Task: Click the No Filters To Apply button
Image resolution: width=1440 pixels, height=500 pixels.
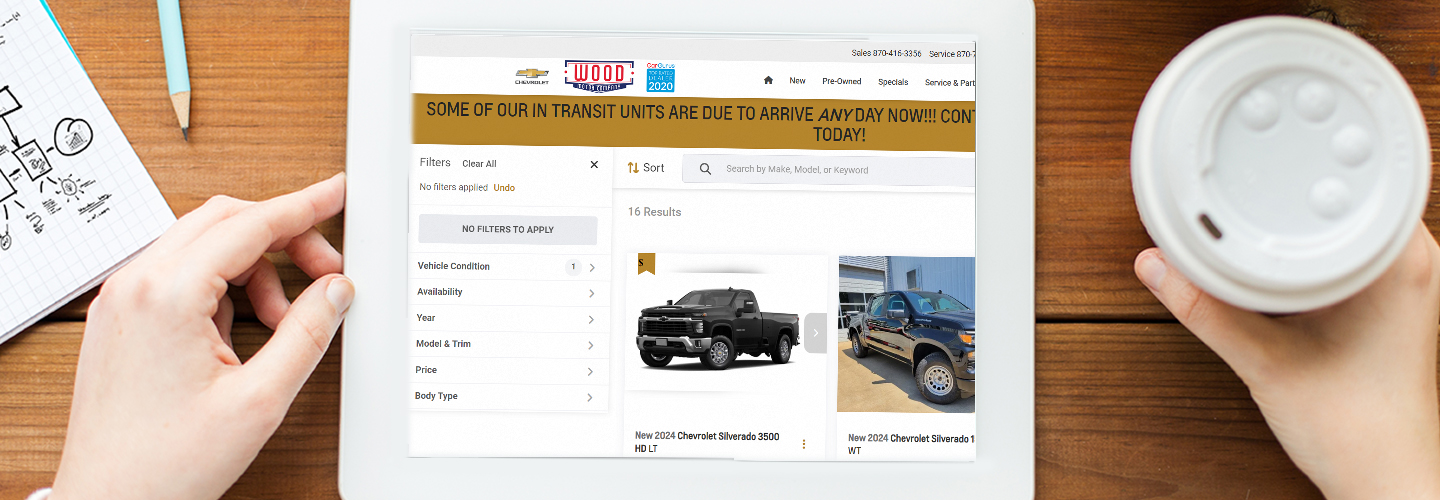Action: (507, 230)
